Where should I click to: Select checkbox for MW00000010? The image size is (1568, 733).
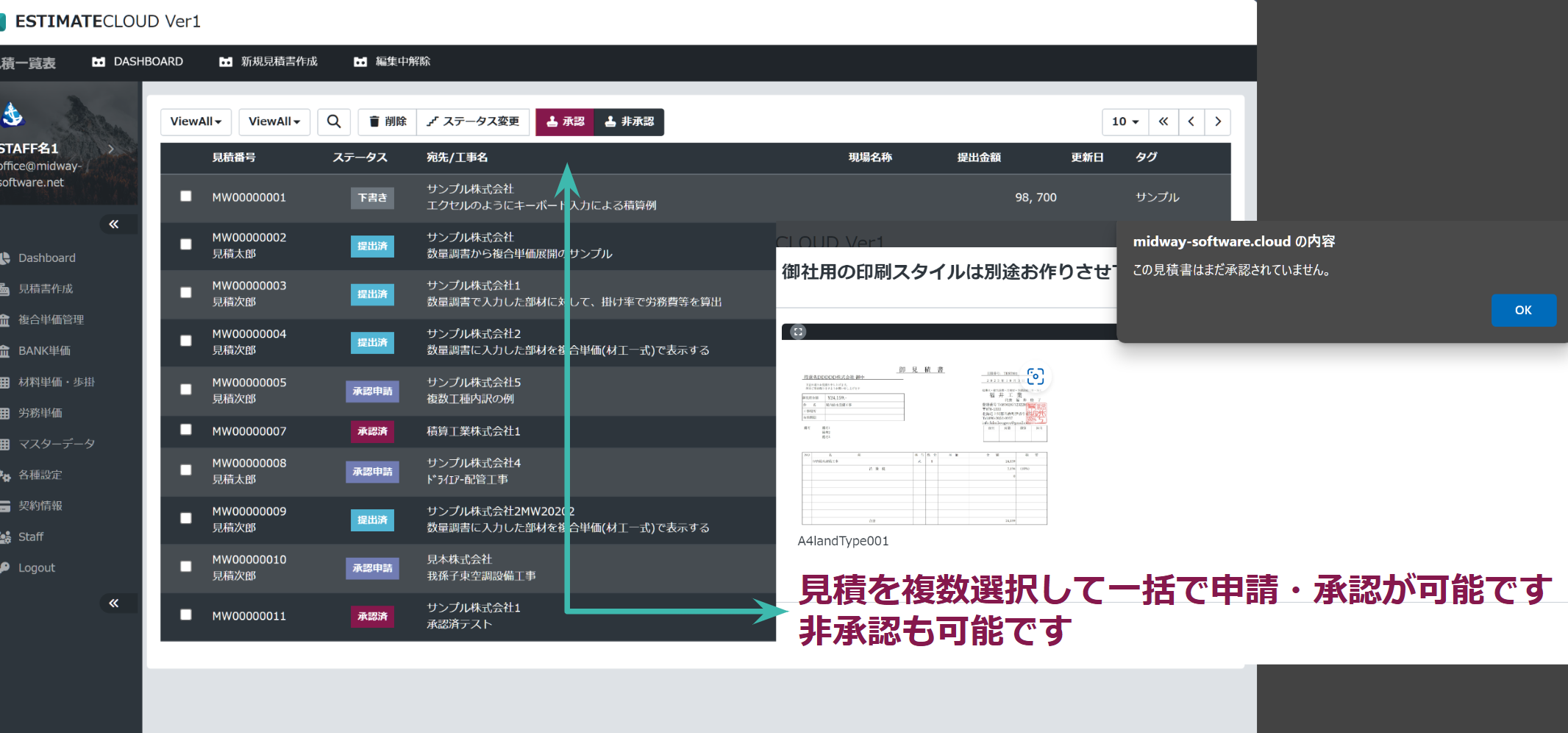click(x=186, y=567)
